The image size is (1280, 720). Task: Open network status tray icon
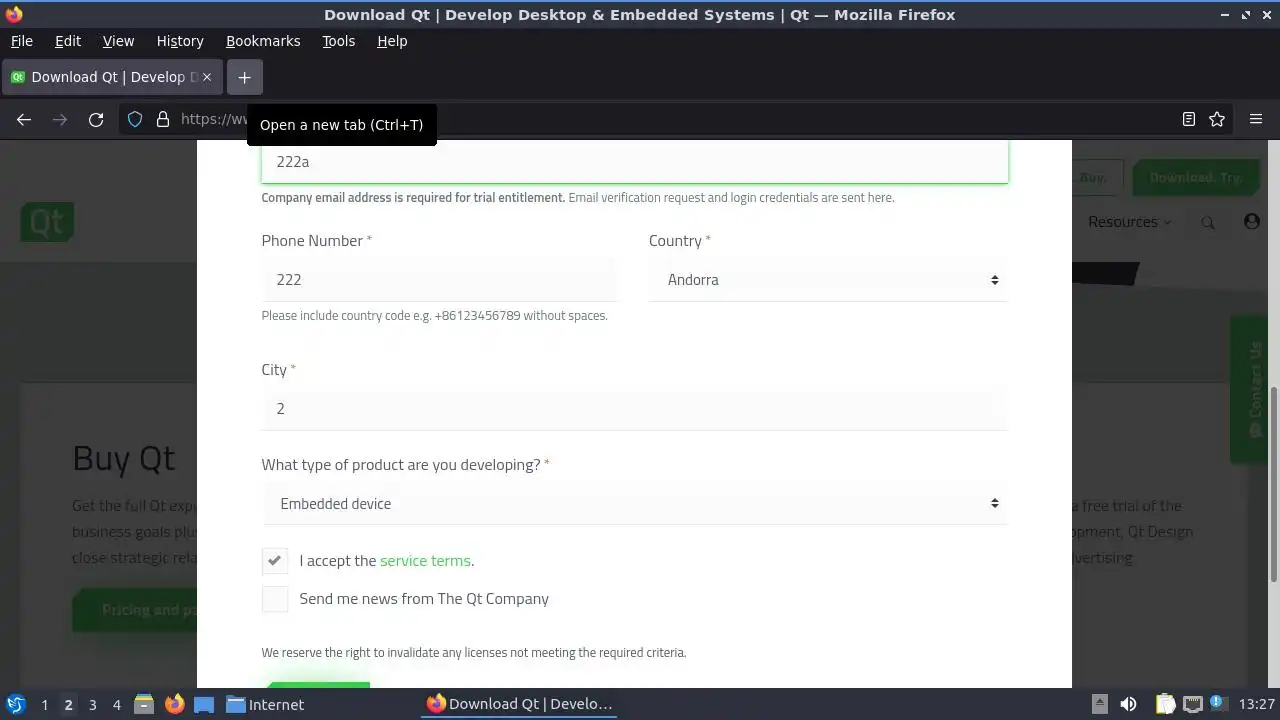point(1192,704)
